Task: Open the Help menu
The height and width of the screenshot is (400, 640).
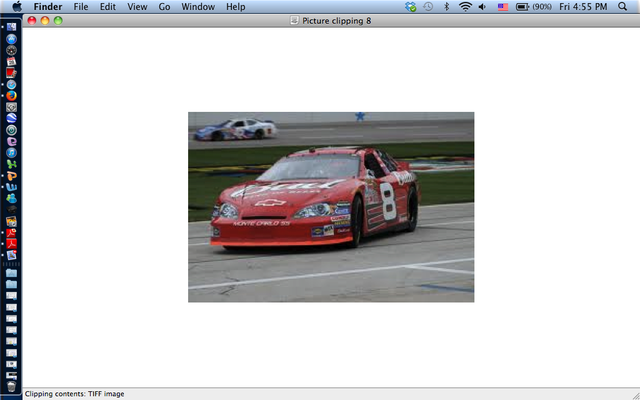Action: (236, 7)
